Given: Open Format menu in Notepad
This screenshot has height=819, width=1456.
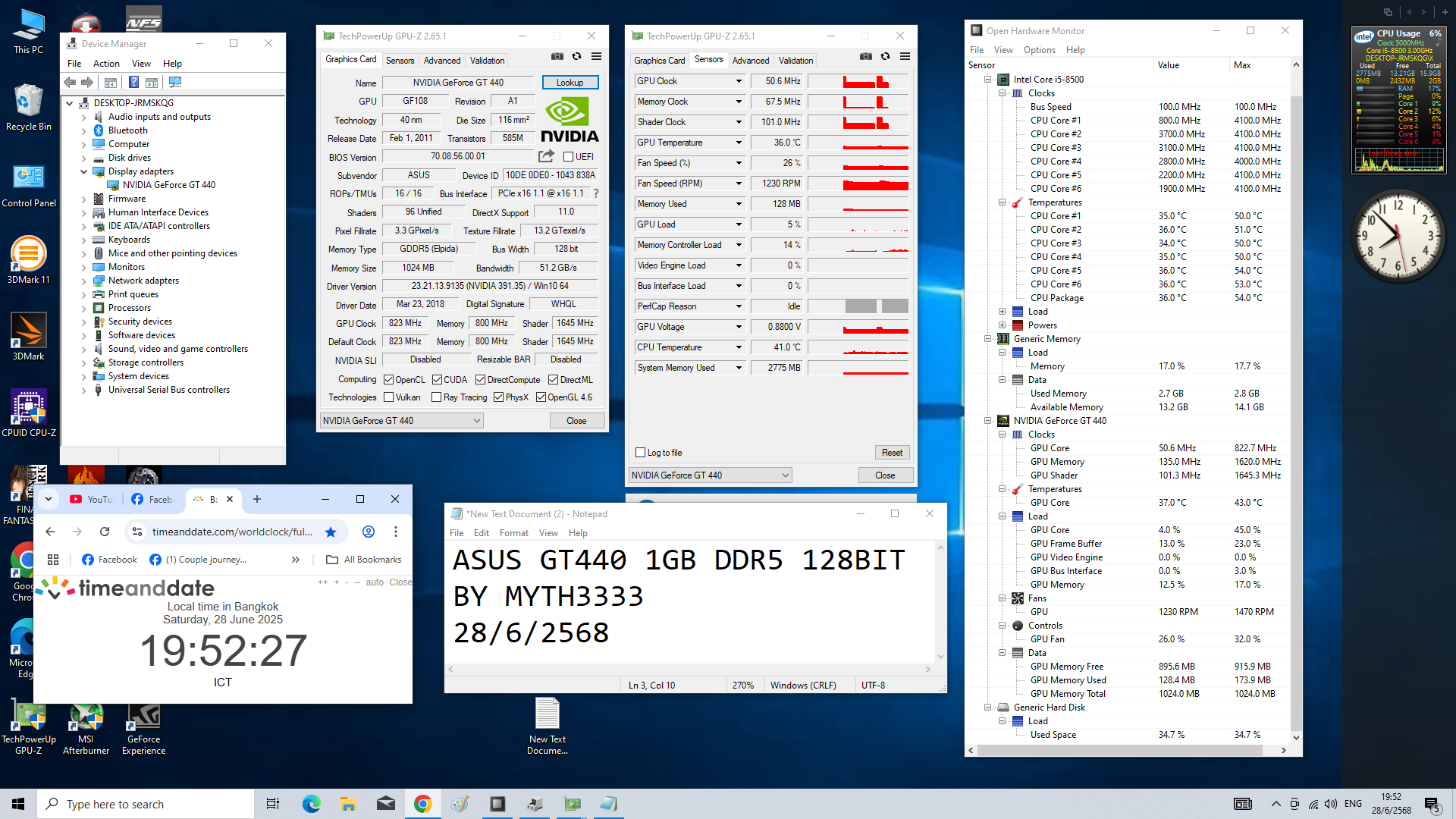Looking at the screenshot, I should coord(513,533).
